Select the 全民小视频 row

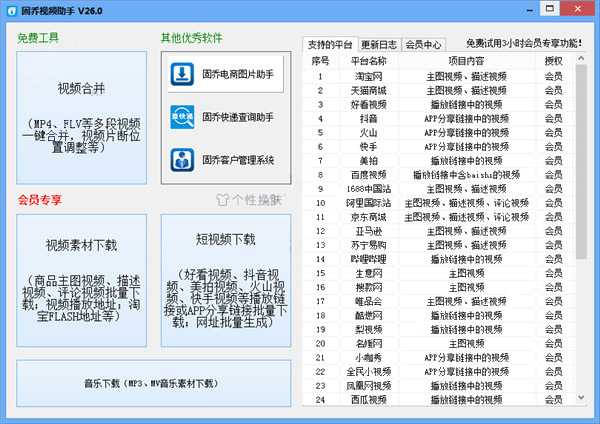pyautogui.click(x=439, y=372)
